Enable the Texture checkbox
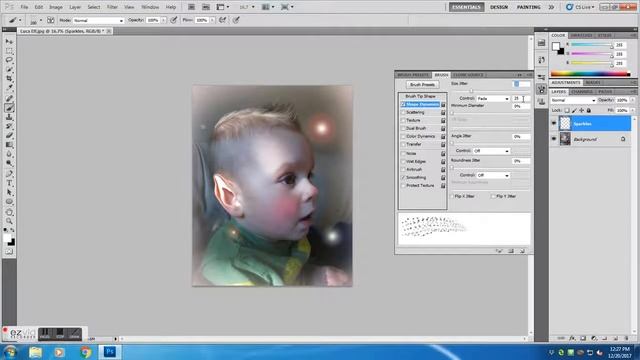Screen dimensions: 640x360 [403, 120]
